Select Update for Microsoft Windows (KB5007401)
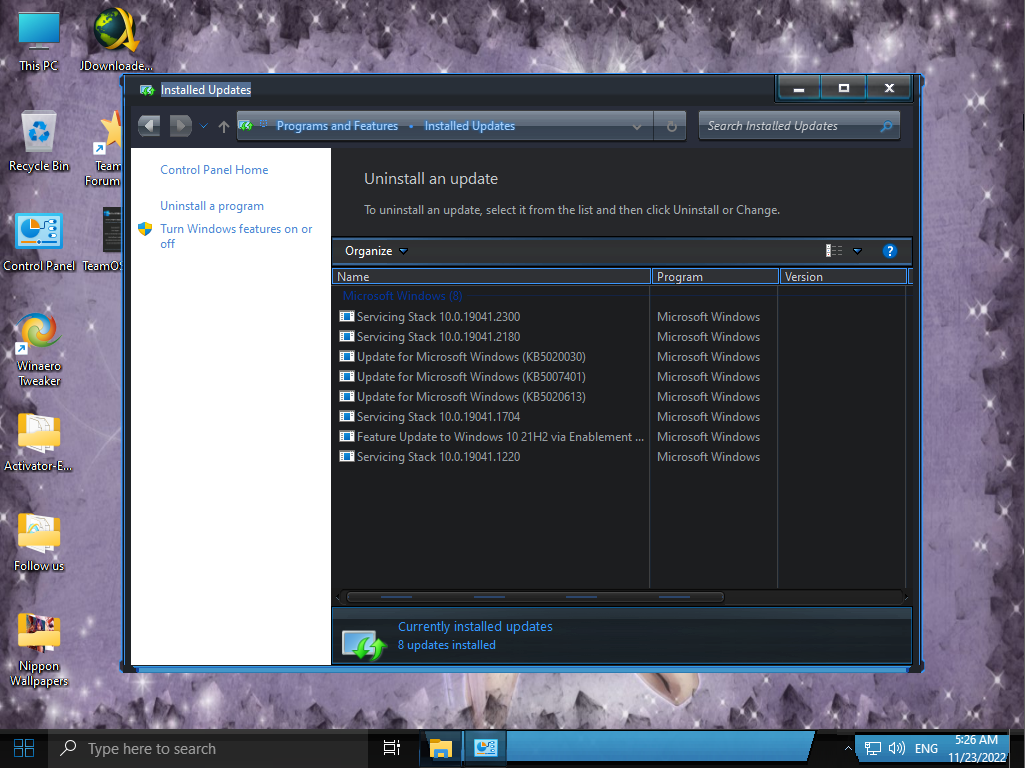 click(471, 377)
